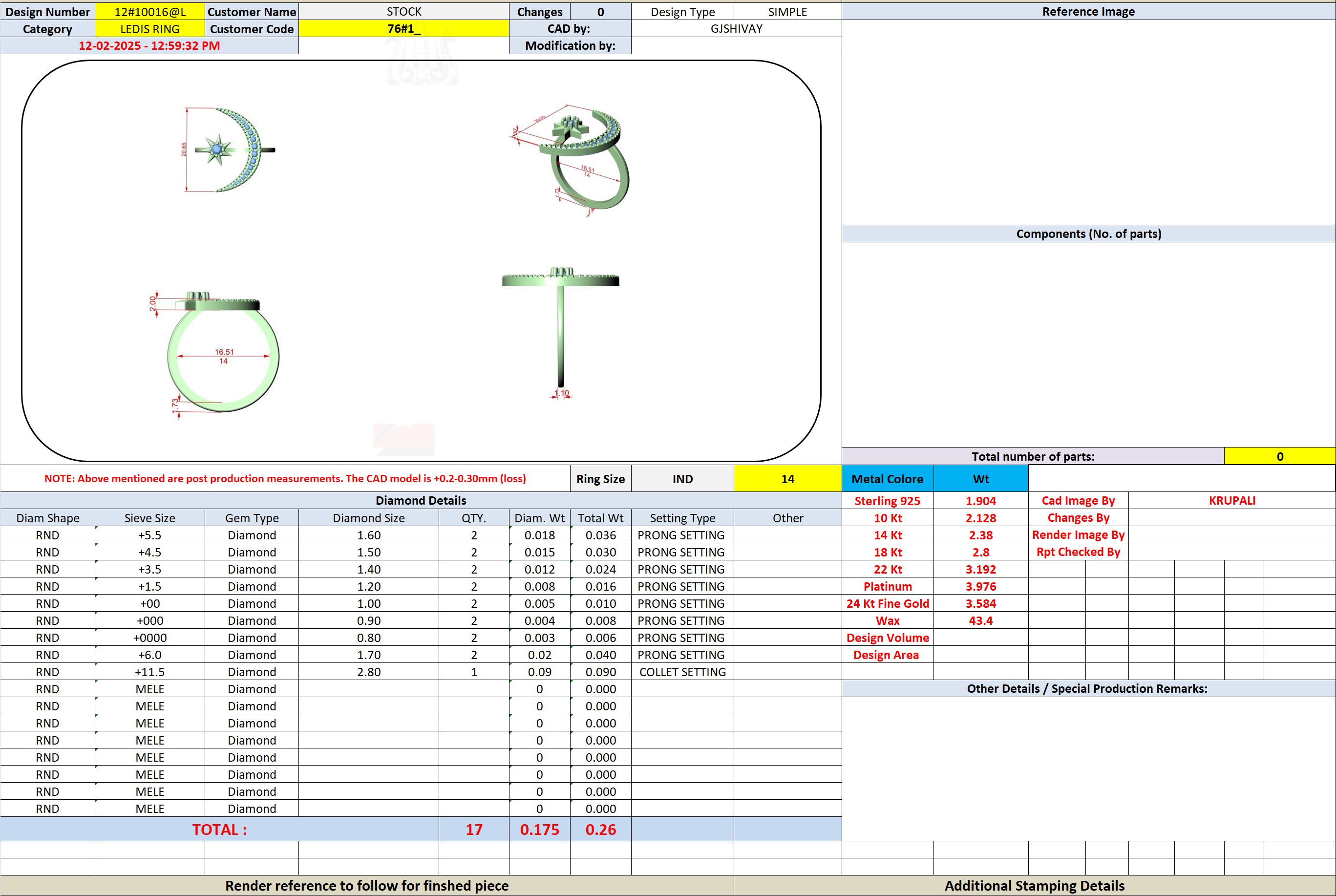Select the Total number of parts value 0
Viewport: 1336px width, 896px height.
pos(1279,457)
